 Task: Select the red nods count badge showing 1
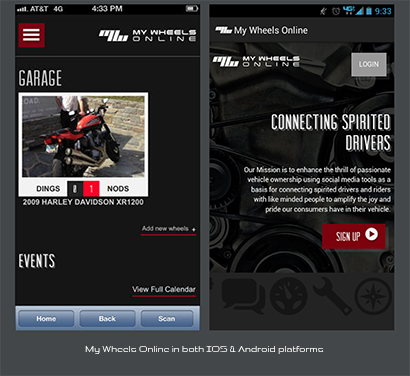pyautogui.click(x=91, y=189)
